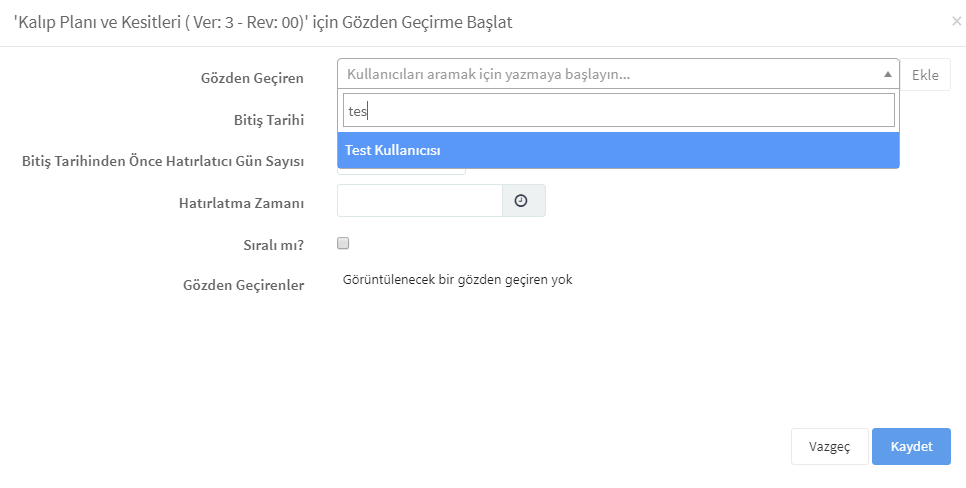
Task: Click the 'Bitiş Tarihi' label
Action: coord(269,120)
